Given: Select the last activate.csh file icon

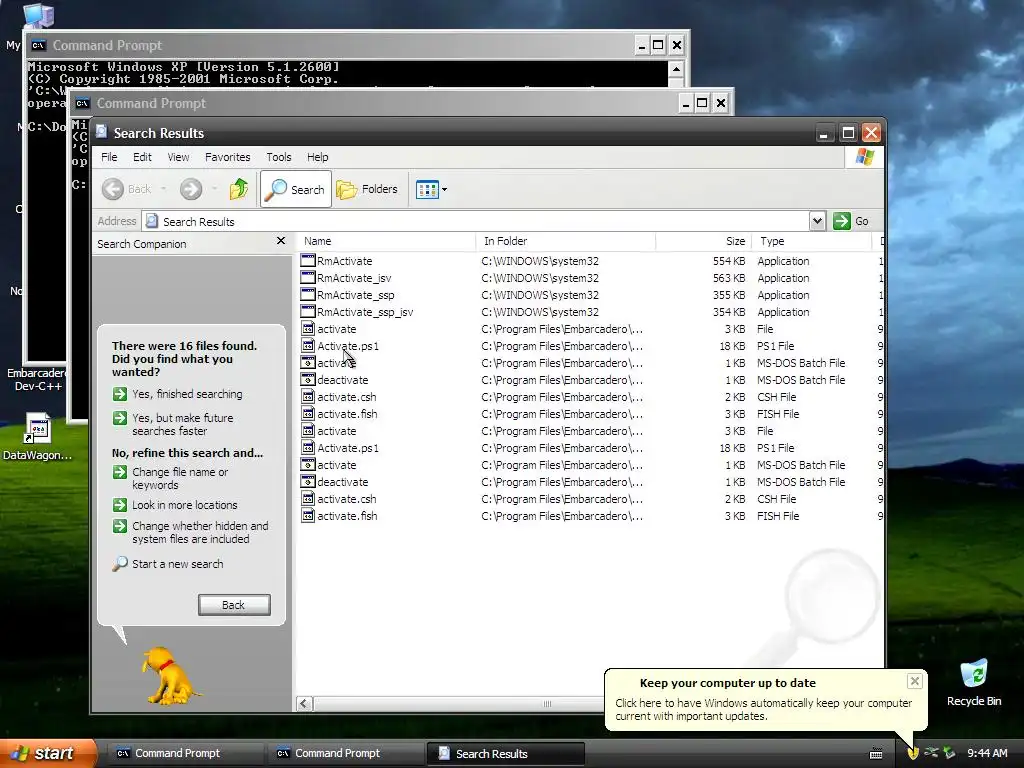Looking at the screenshot, I should tap(308, 498).
